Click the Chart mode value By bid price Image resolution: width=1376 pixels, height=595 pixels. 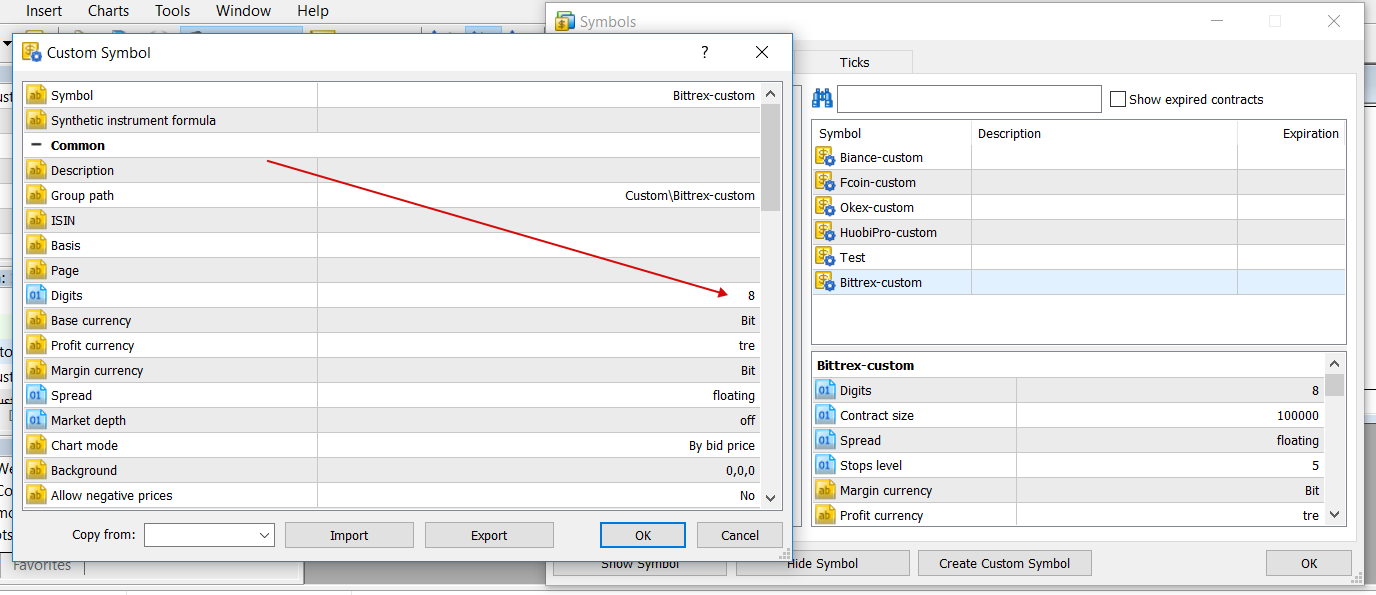(x=722, y=445)
